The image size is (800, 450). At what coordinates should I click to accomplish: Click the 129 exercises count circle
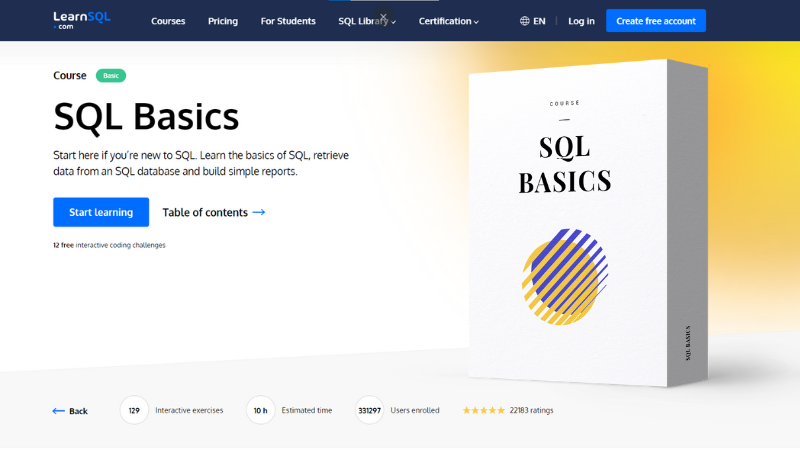[x=134, y=410]
